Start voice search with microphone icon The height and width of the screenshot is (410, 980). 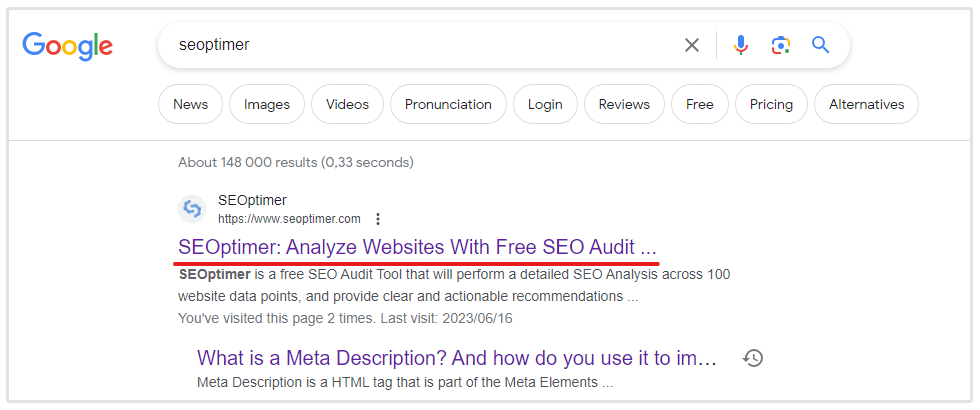pos(741,45)
